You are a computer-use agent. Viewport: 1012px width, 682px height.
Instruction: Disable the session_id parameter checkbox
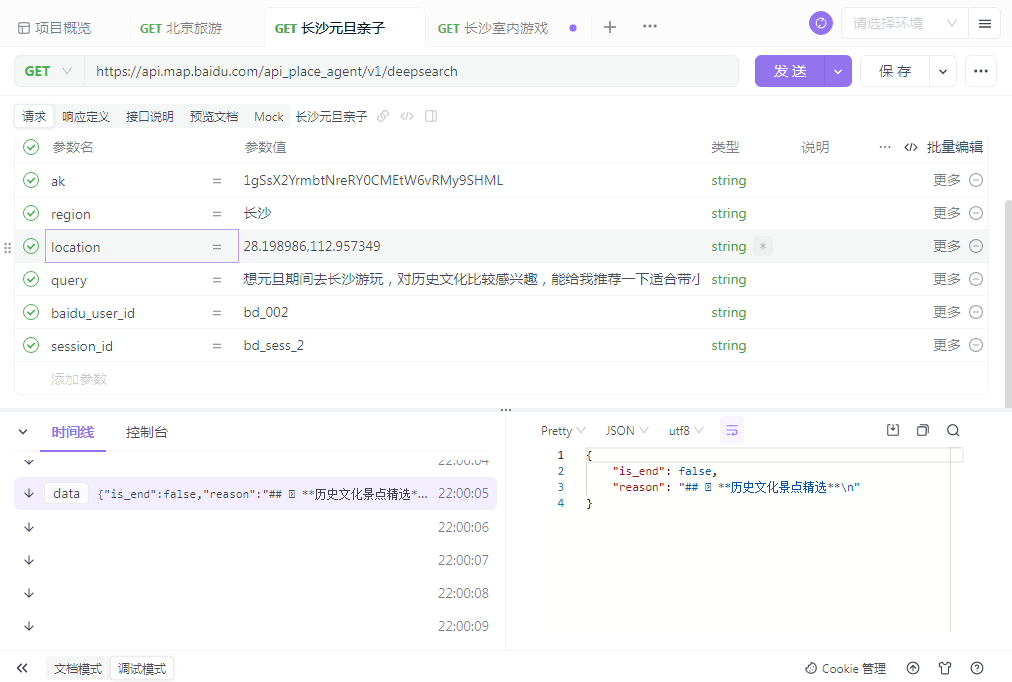(x=31, y=345)
